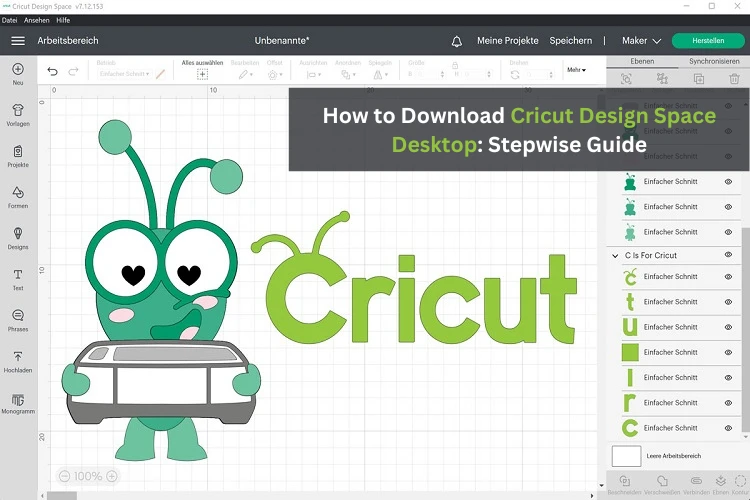This screenshot has width=750, height=500.
Task: Open the Datei menu
Action: click(9, 20)
